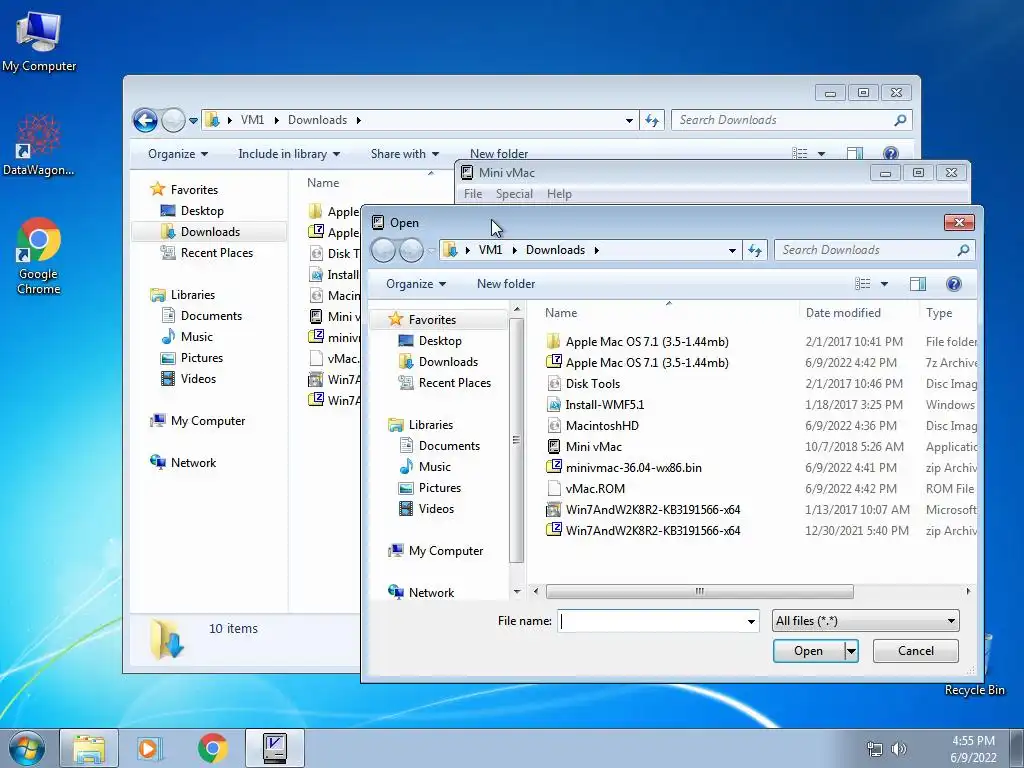Click the navigation pane vertical scrollbar
The height and width of the screenshot is (768, 1024).
click(517, 441)
